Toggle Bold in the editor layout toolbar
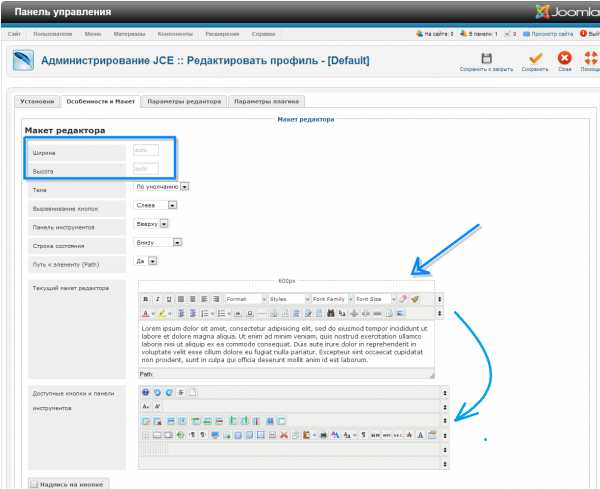Screen dimensions: 600x489 (145, 299)
